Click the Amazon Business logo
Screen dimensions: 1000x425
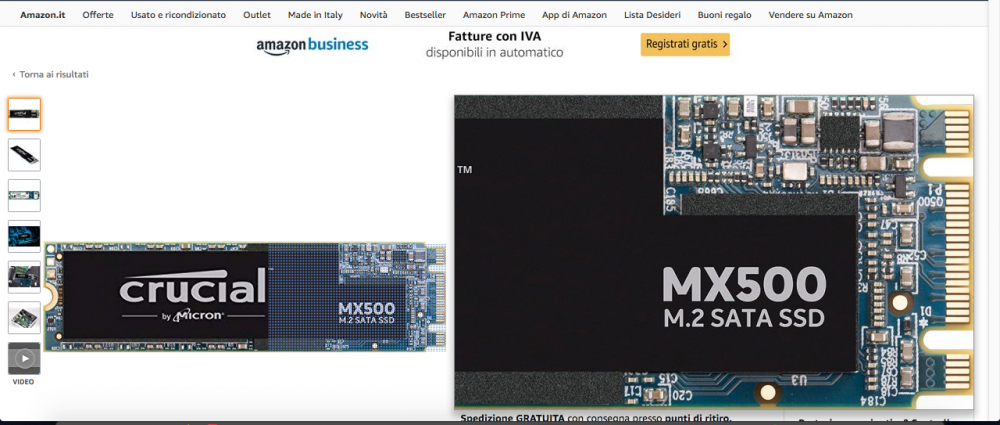click(x=312, y=46)
